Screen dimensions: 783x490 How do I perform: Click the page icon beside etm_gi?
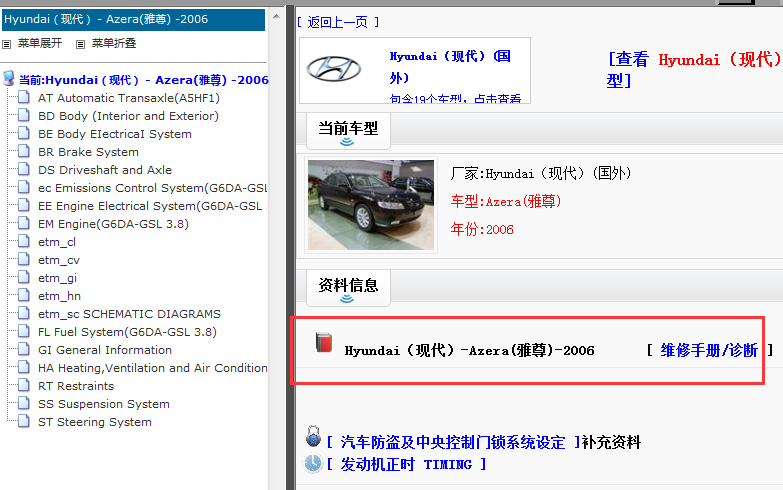point(23,277)
